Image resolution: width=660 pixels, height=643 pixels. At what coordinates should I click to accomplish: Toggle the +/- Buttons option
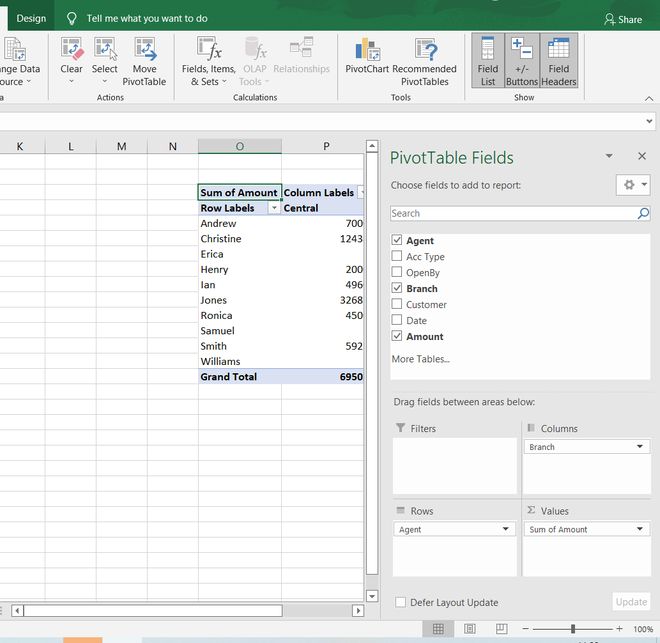pyautogui.click(x=522, y=61)
